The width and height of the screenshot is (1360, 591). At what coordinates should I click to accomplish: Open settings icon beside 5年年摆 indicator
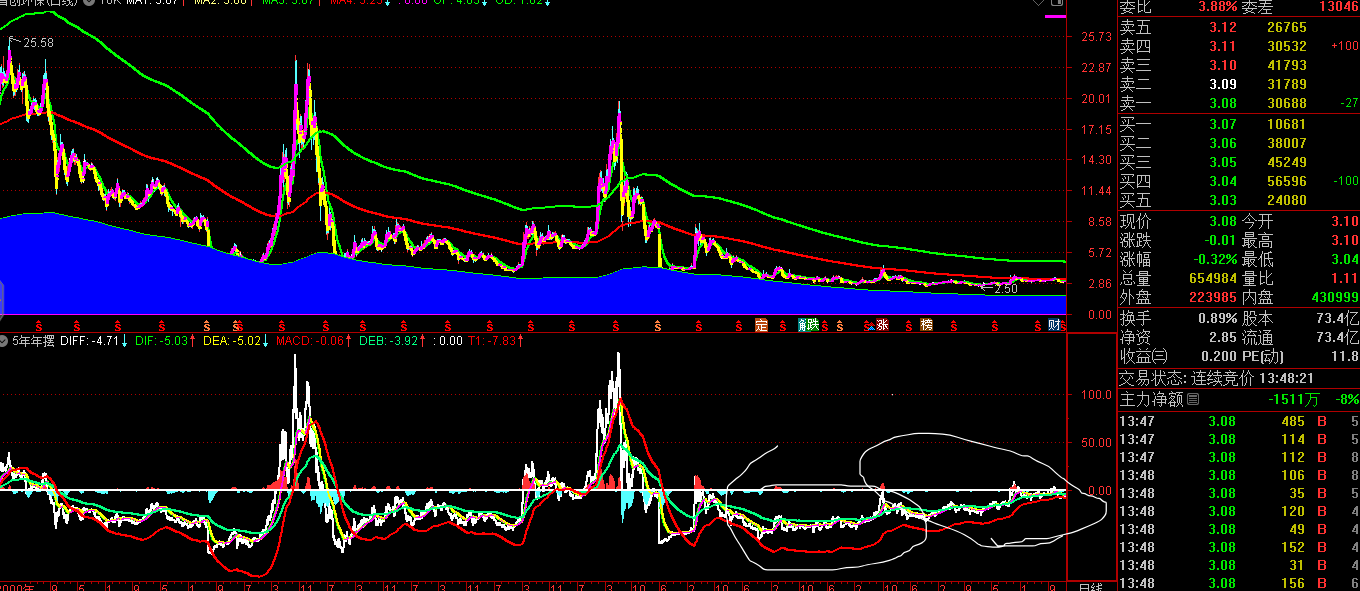[x=5, y=341]
